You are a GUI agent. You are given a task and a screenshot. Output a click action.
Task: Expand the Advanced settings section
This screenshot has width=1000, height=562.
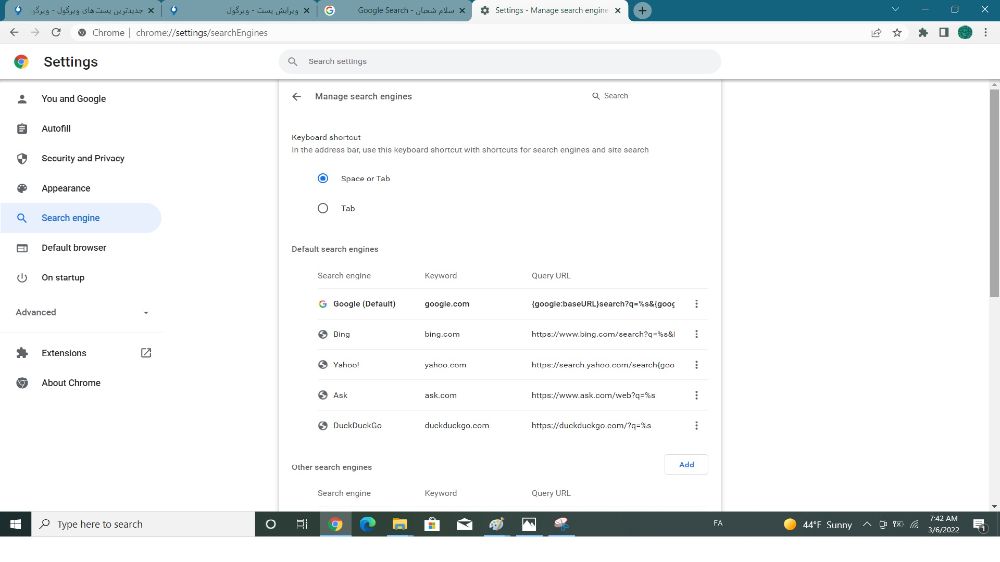(x=81, y=313)
